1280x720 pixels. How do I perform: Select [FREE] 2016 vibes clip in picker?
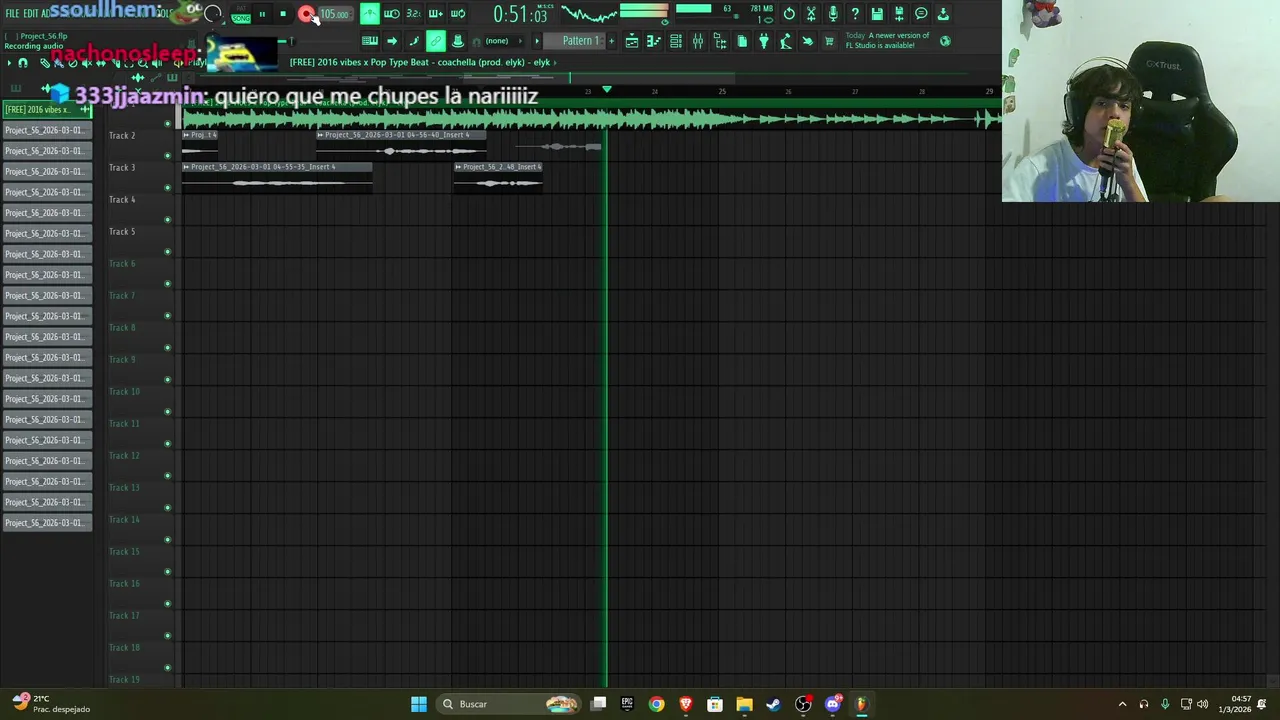click(x=46, y=110)
